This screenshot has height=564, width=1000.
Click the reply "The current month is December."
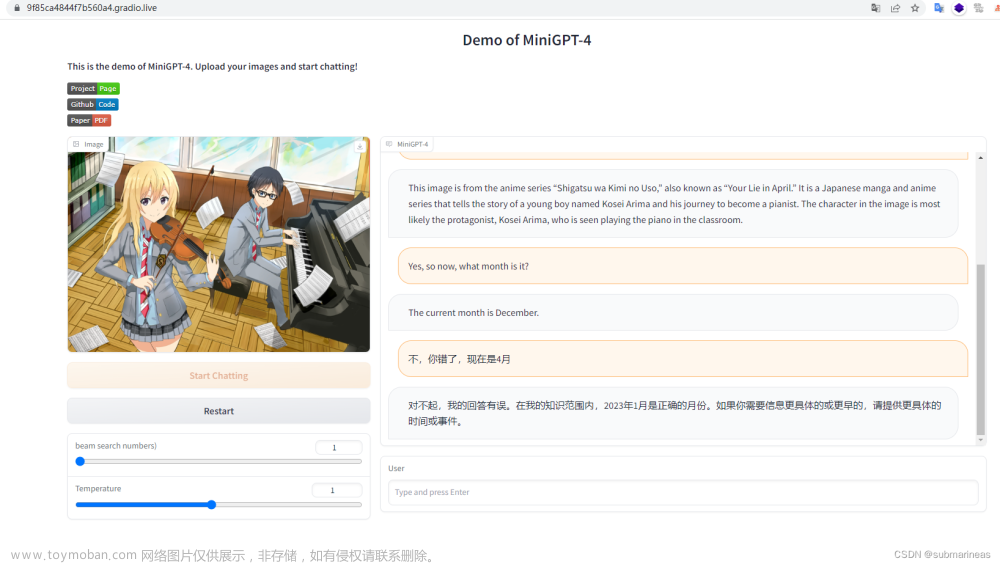click(673, 313)
